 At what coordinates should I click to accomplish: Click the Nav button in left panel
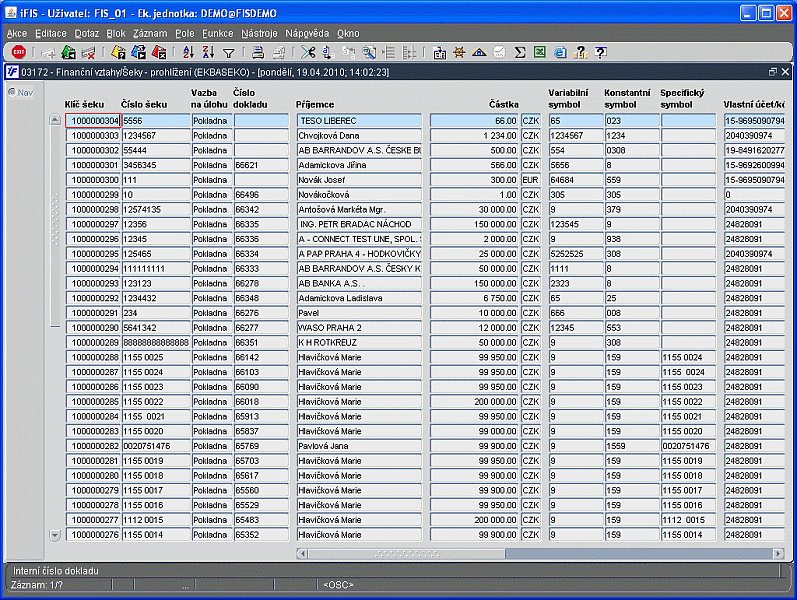[x=20, y=92]
